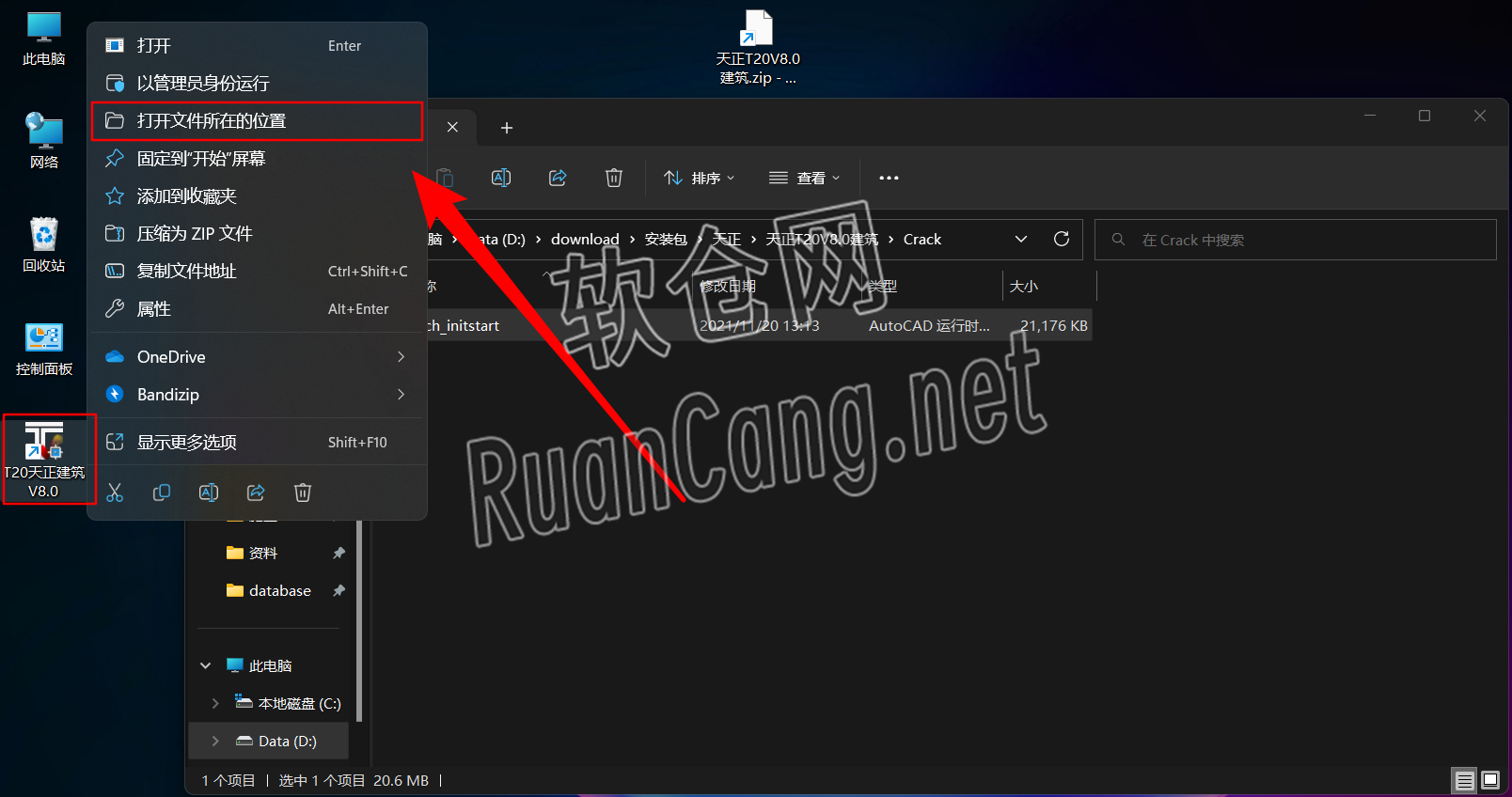The width and height of the screenshot is (1512, 797).
Task: Switch to details view in status bar
Action: pyautogui.click(x=1464, y=780)
